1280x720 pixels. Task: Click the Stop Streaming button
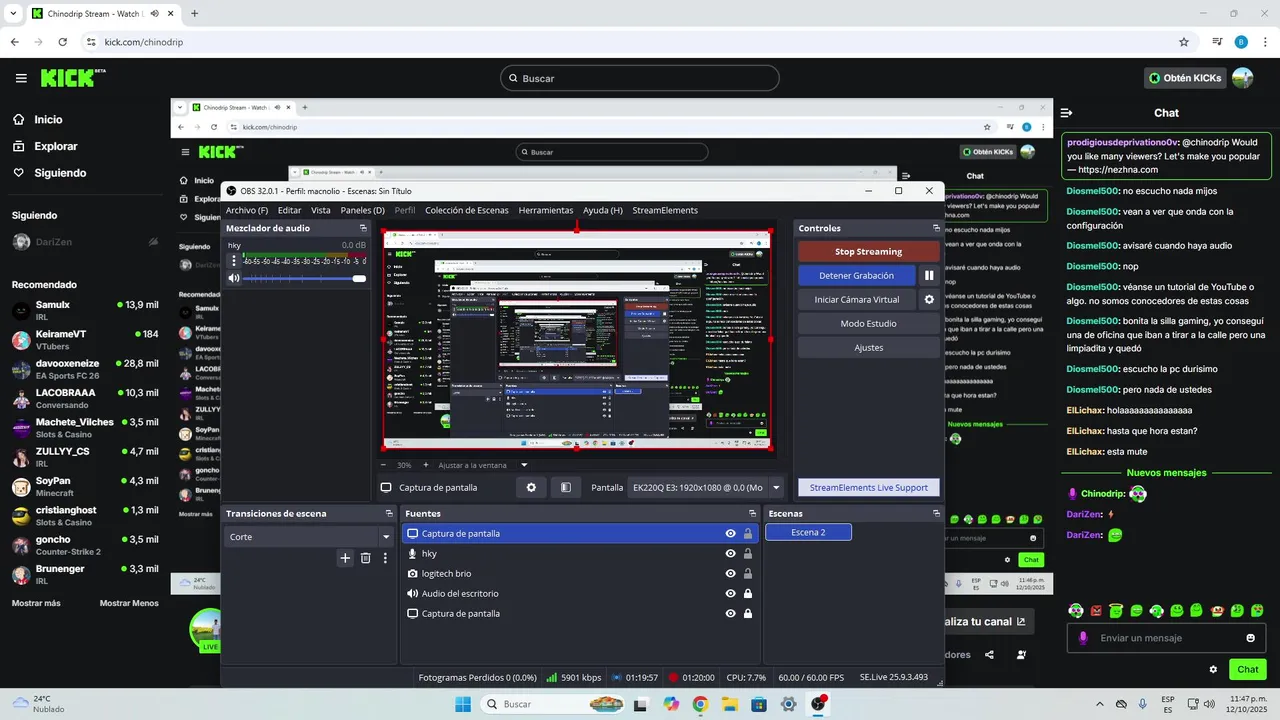point(868,251)
